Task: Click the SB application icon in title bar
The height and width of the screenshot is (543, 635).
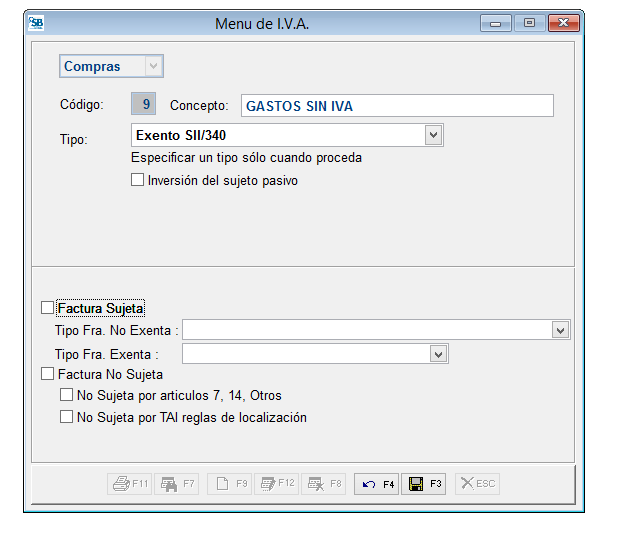Action: pos(37,22)
